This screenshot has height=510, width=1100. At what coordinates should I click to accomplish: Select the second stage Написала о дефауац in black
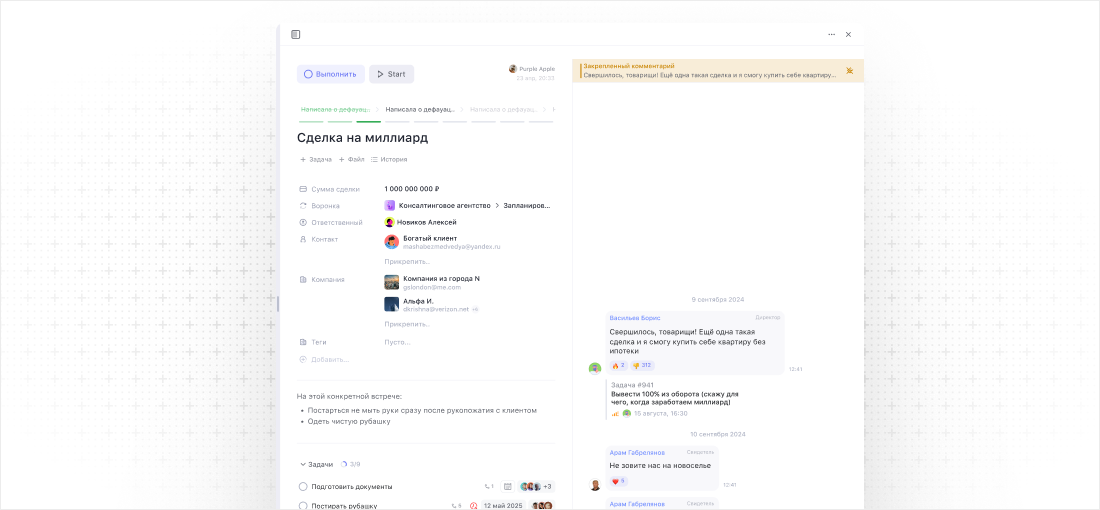[x=420, y=109]
